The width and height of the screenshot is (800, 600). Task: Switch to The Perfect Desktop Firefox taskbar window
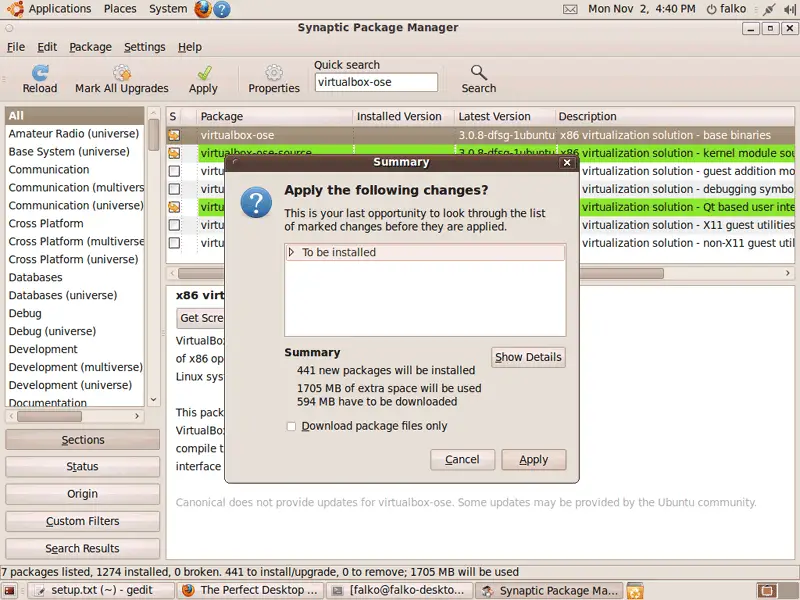click(251, 590)
